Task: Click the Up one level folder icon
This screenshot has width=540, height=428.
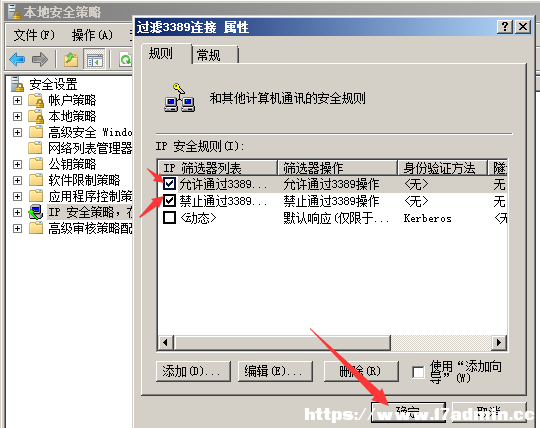Action: [71, 60]
